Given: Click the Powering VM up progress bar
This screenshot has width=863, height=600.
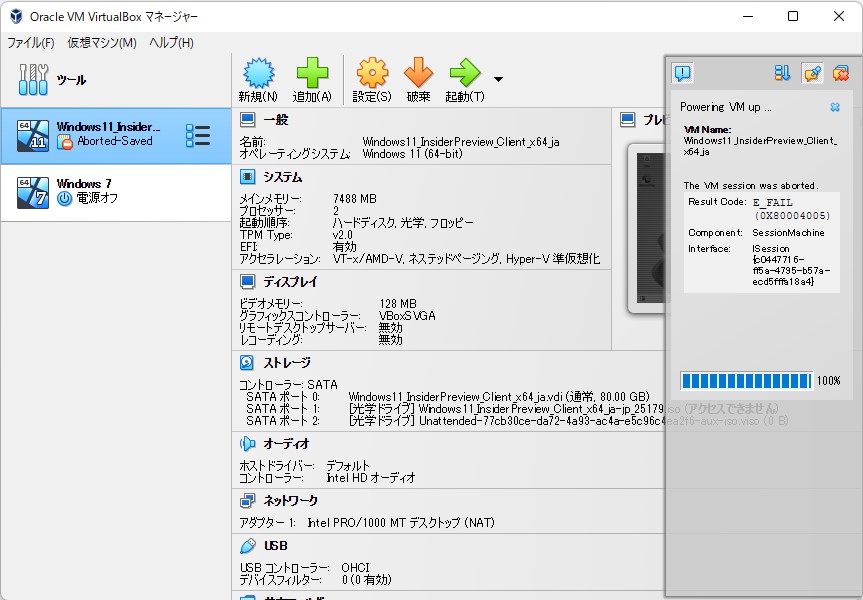Looking at the screenshot, I should click(x=746, y=381).
